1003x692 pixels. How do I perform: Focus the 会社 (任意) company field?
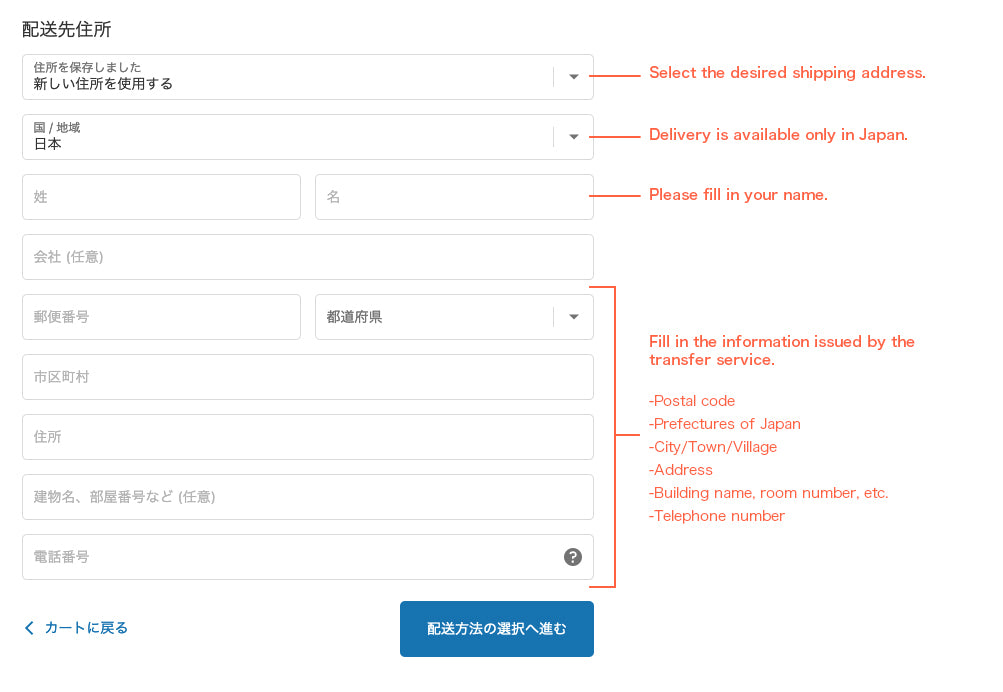307,257
